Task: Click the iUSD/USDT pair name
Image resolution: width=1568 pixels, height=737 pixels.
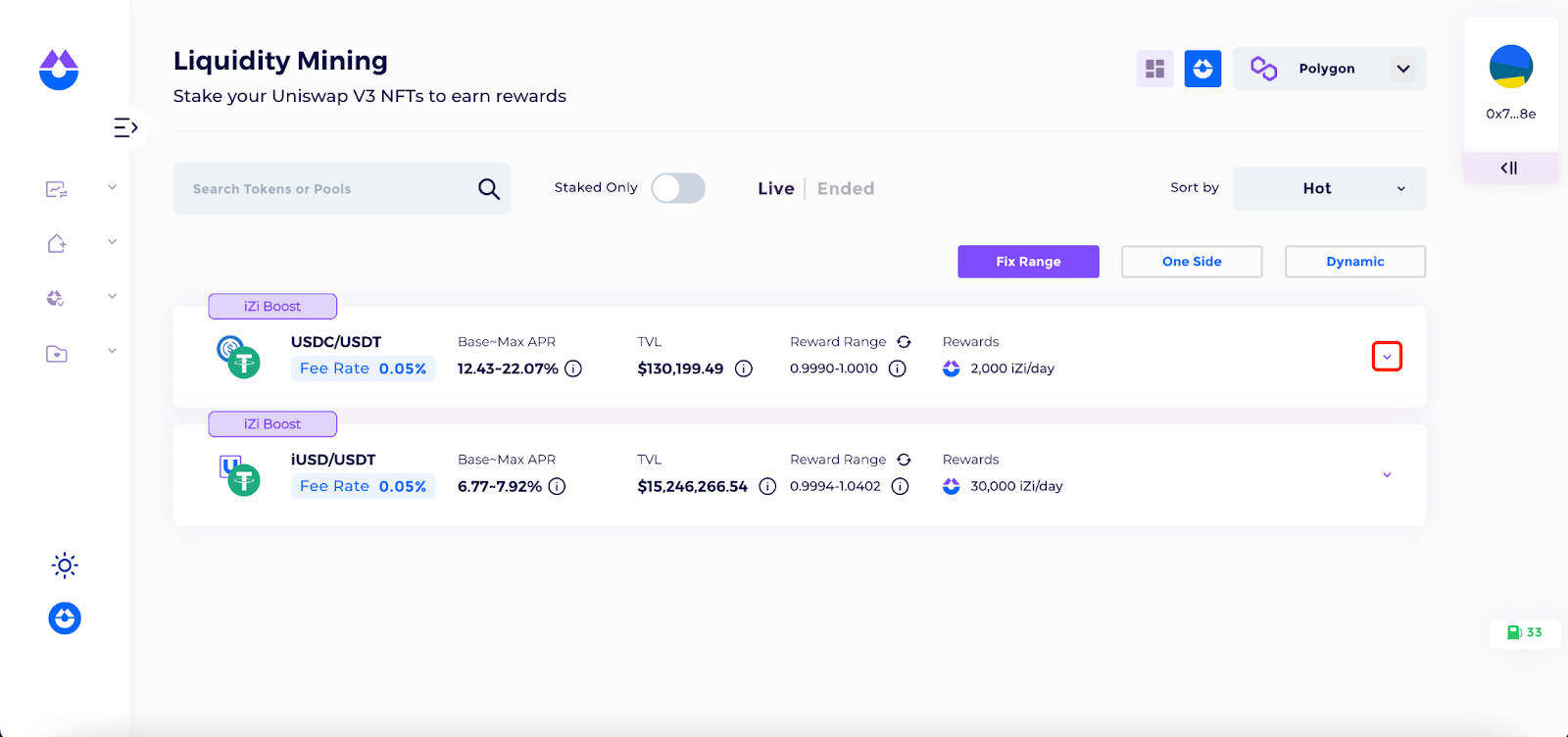Action: pyautogui.click(x=333, y=460)
